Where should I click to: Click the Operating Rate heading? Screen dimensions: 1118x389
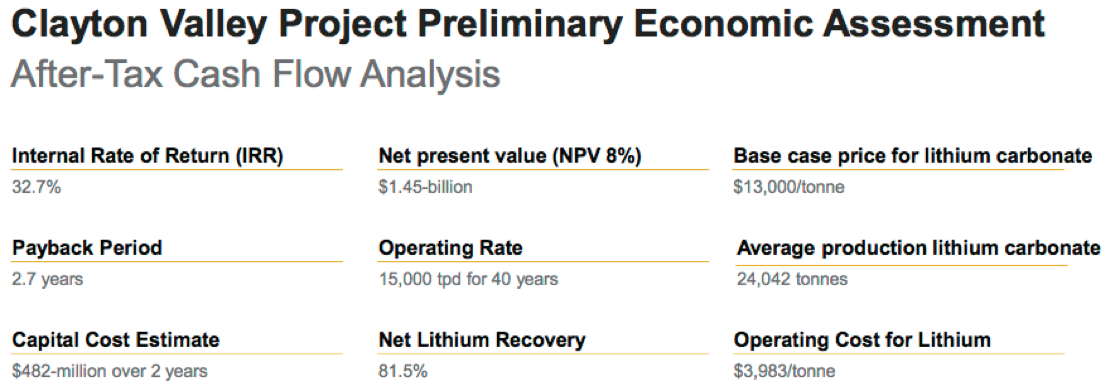[x=450, y=249]
